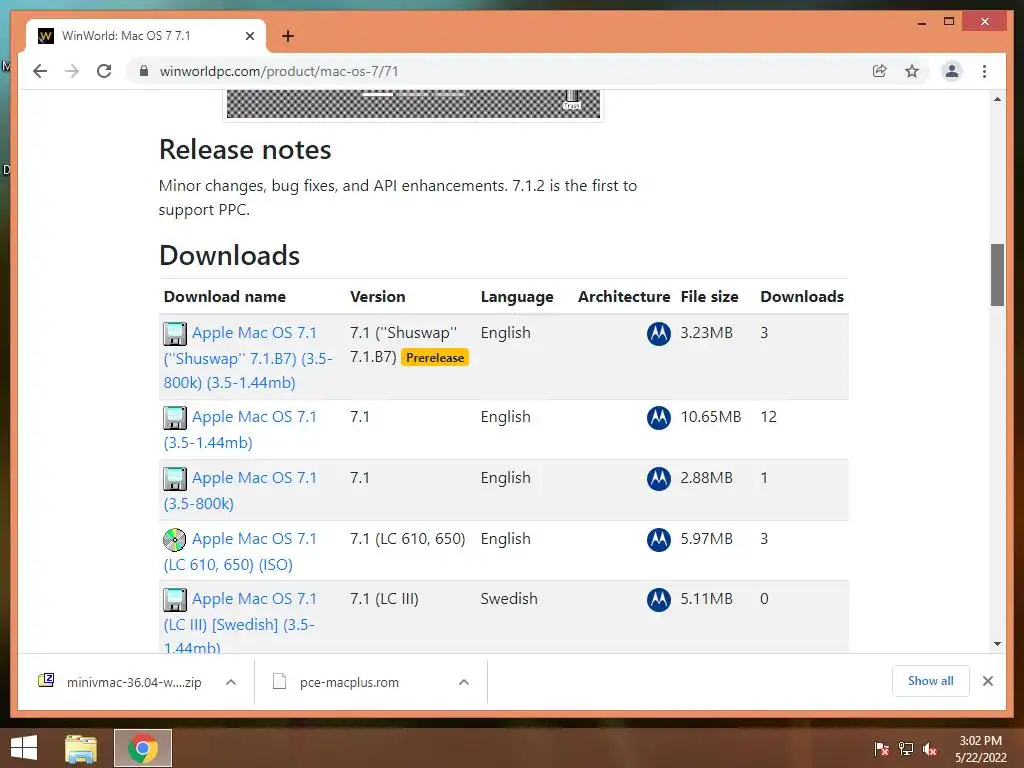The width and height of the screenshot is (1024, 768).
Task: Open the network tray icon
Action: coord(906,749)
